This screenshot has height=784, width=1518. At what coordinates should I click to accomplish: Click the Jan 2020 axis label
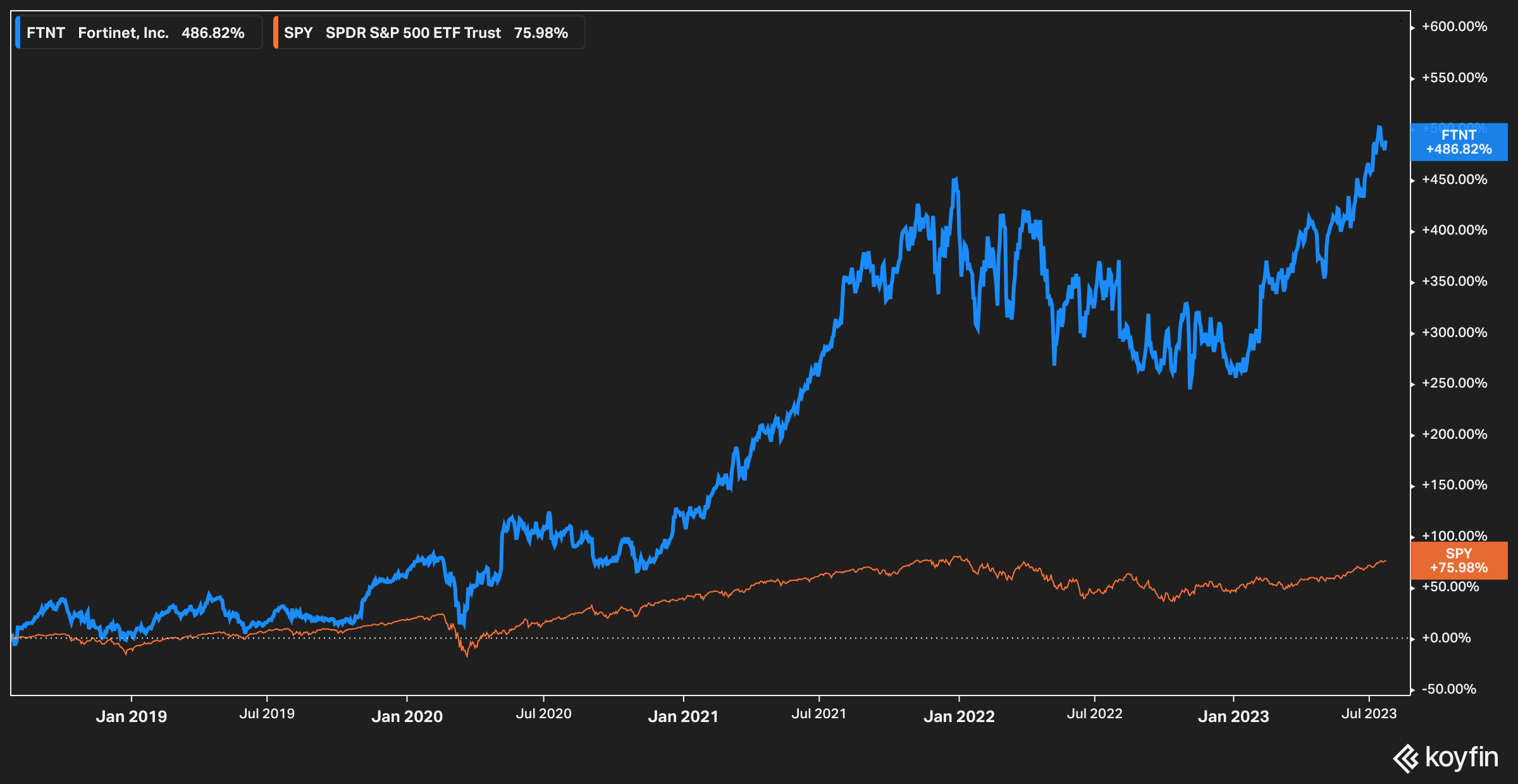407,716
